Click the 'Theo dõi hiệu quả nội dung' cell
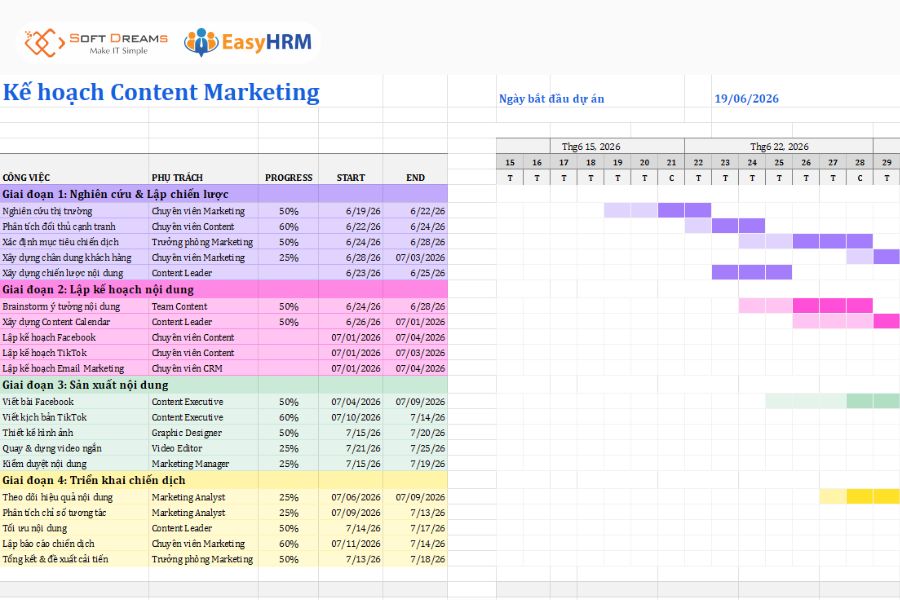 tap(74, 497)
